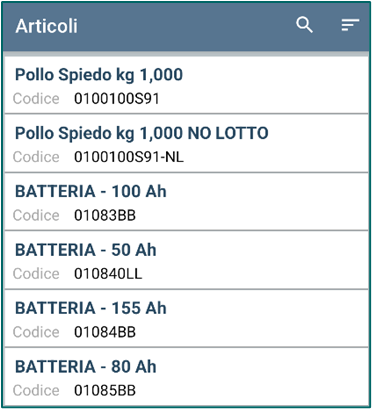Select BATTERIA - 100 Ah article
This screenshot has width=372, height=409.
(186, 202)
